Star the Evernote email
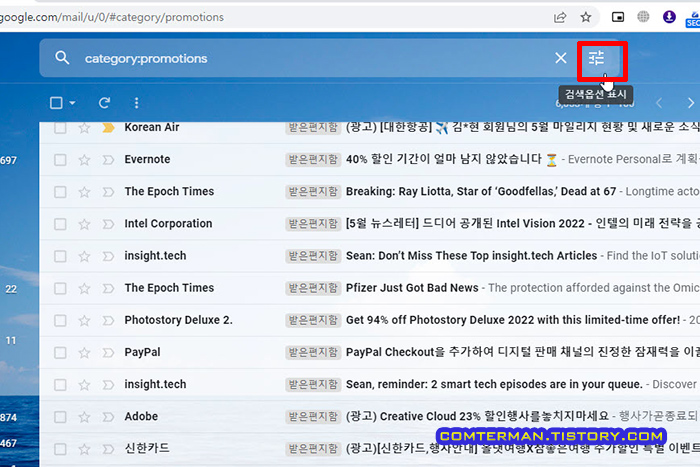The width and height of the screenshot is (700, 467). tap(84, 160)
